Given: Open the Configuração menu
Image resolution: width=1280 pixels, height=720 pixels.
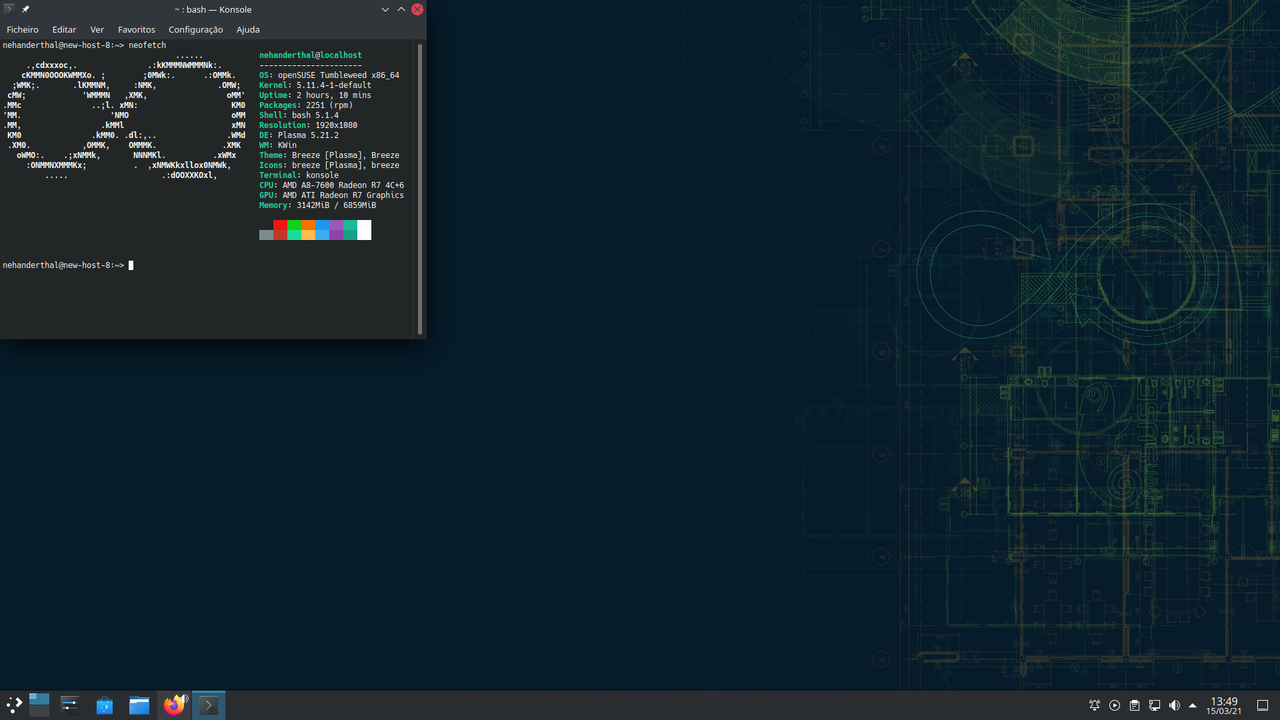Looking at the screenshot, I should pos(196,30).
